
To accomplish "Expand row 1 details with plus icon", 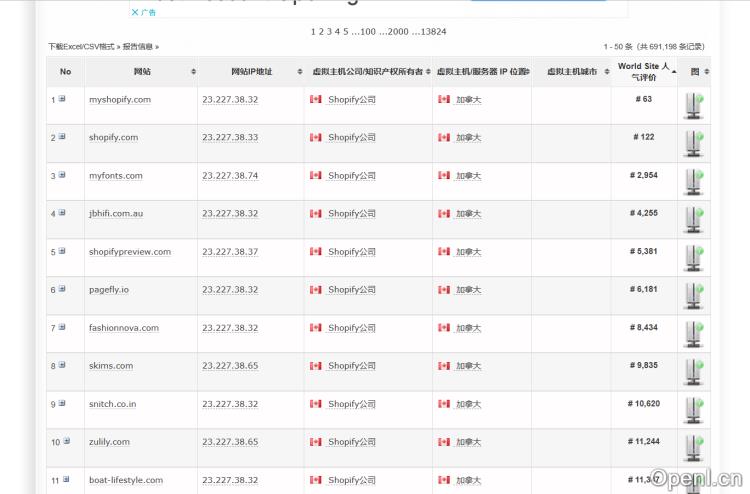I will click(62, 99).
